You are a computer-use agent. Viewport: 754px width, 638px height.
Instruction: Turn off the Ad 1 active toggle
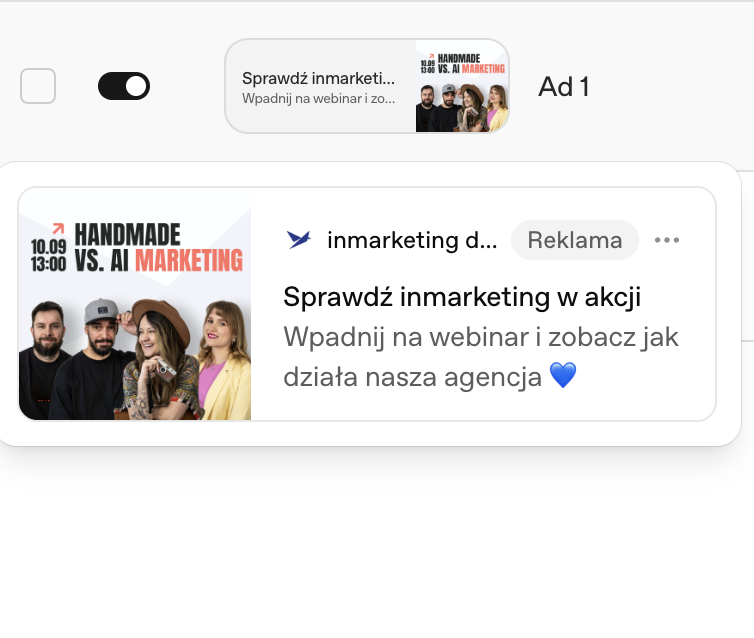pyautogui.click(x=124, y=86)
